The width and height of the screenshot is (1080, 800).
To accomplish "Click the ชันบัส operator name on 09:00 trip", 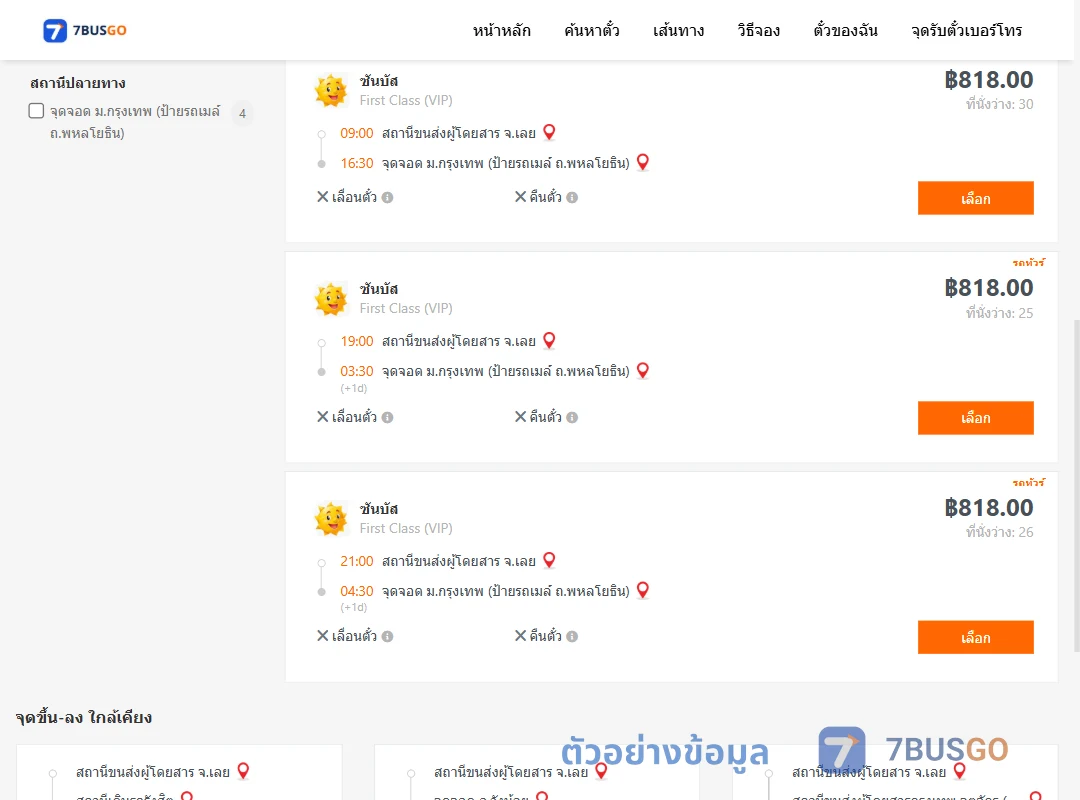I will coord(379,81).
